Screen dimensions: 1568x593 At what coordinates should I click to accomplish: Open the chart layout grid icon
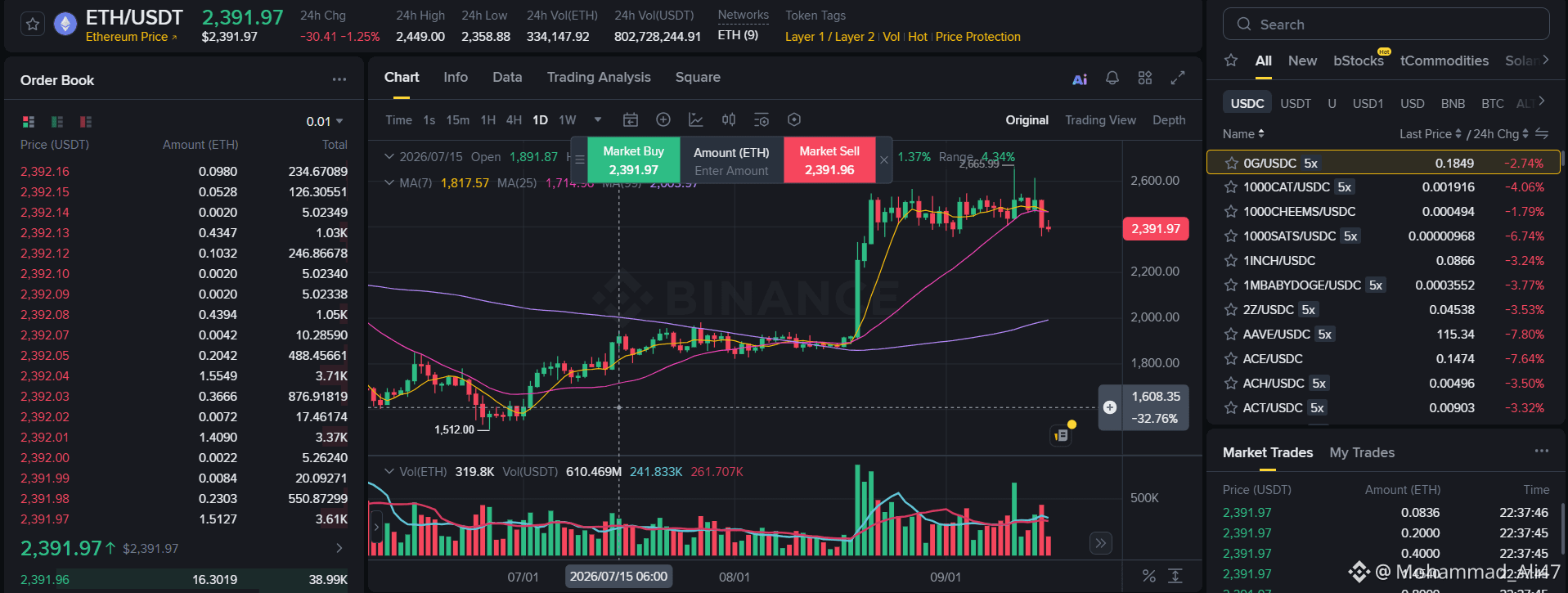tap(1145, 78)
